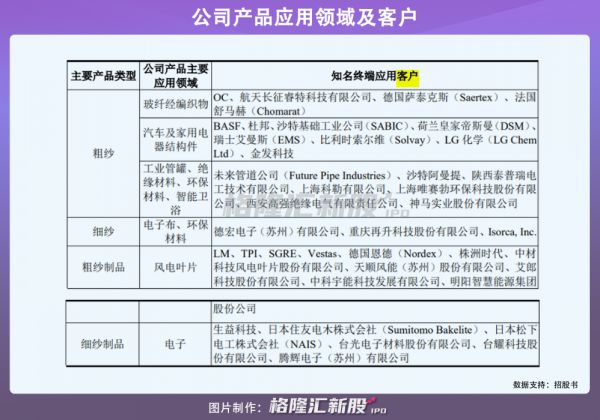Select the 细纱 product type cell

click(x=101, y=232)
